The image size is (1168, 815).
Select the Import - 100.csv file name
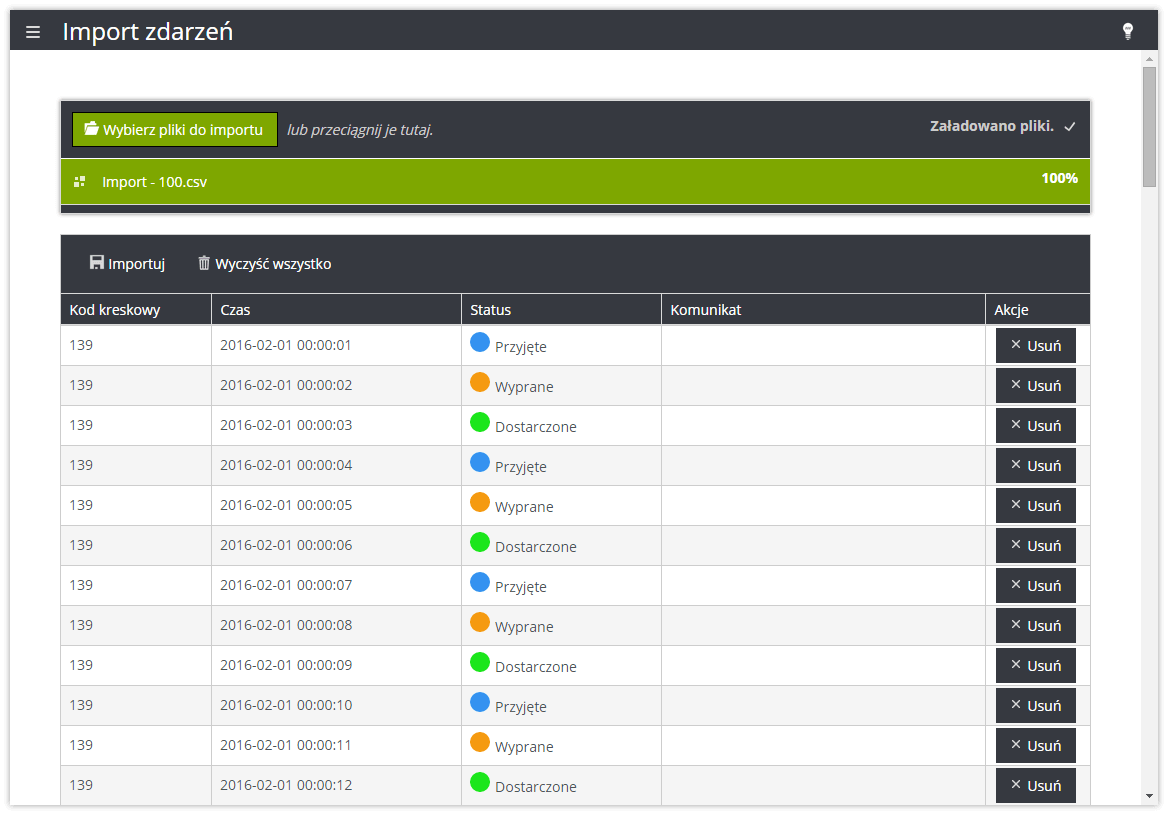(154, 182)
